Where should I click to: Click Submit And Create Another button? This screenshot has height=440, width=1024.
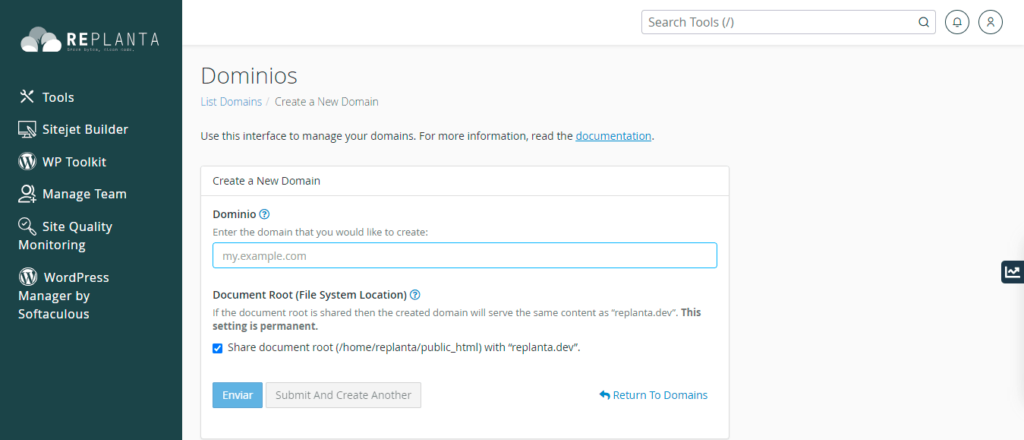[343, 395]
